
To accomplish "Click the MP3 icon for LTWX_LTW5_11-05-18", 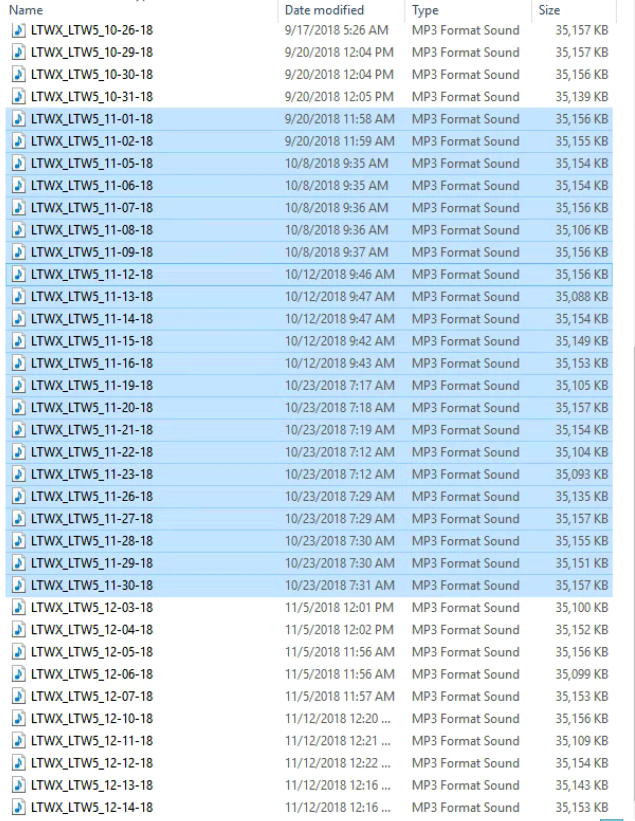I will tap(19, 163).
